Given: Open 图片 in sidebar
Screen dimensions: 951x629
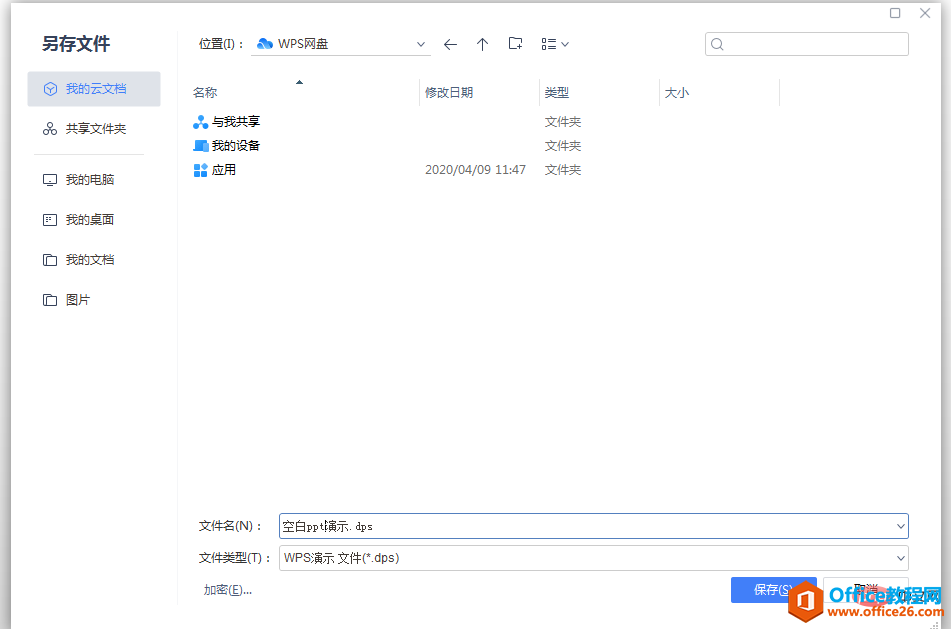Looking at the screenshot, I should [94, 300].
